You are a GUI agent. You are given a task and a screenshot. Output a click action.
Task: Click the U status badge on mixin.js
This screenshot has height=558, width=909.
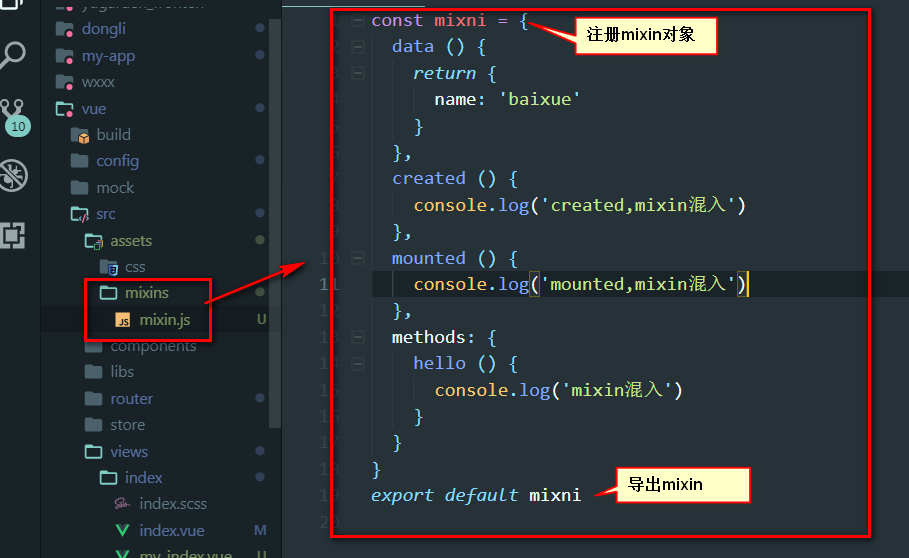[261, 319]
